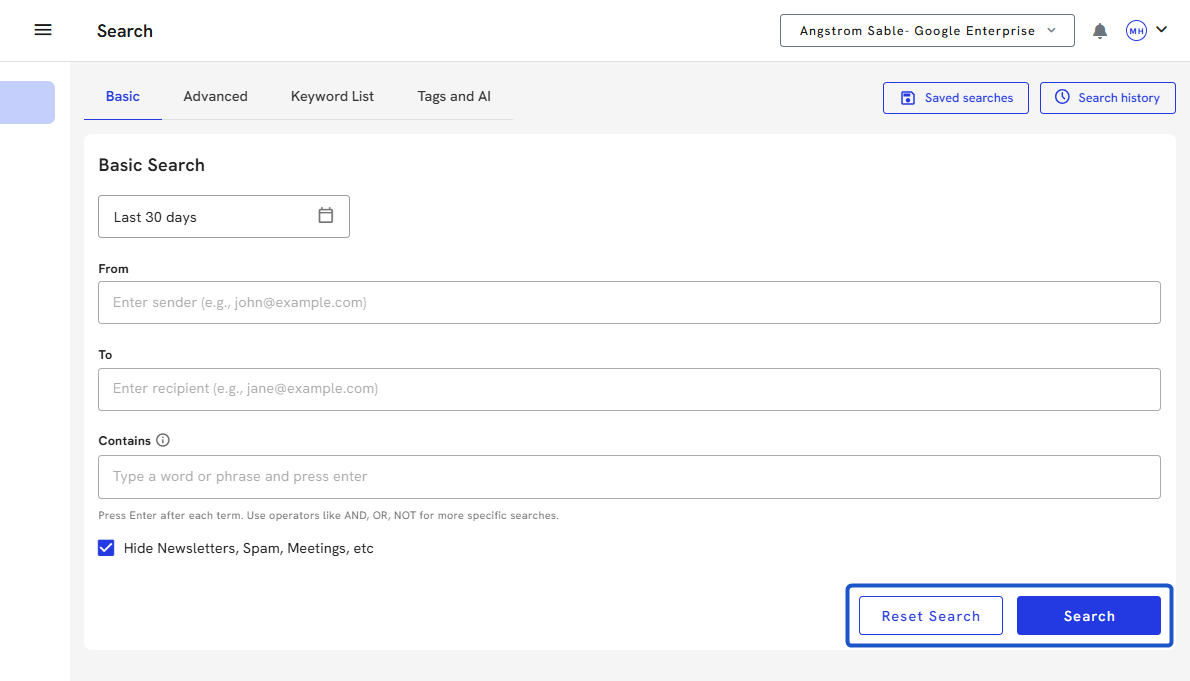This screenshot has height=681, width=1190.
Task: Click the Contains keyword input box
Action: (x=628, y=477)
